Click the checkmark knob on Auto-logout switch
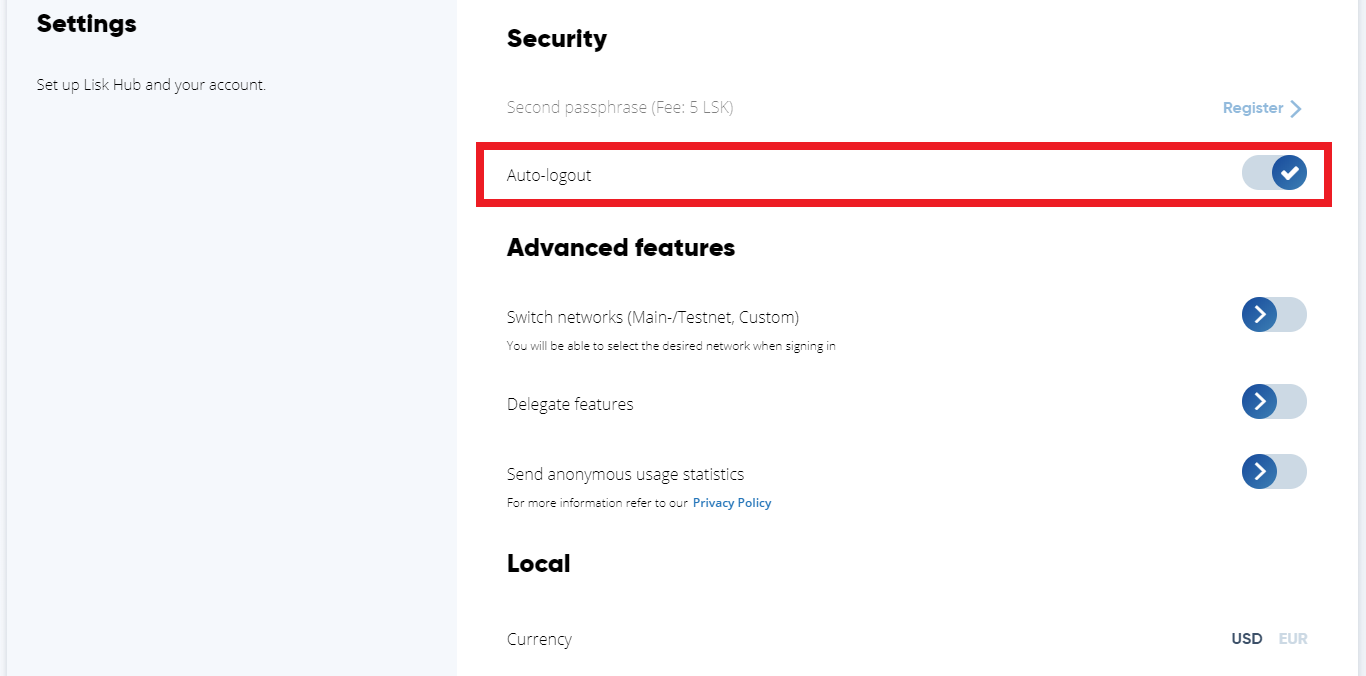The image size is (1366, 676). [1289, 173]
